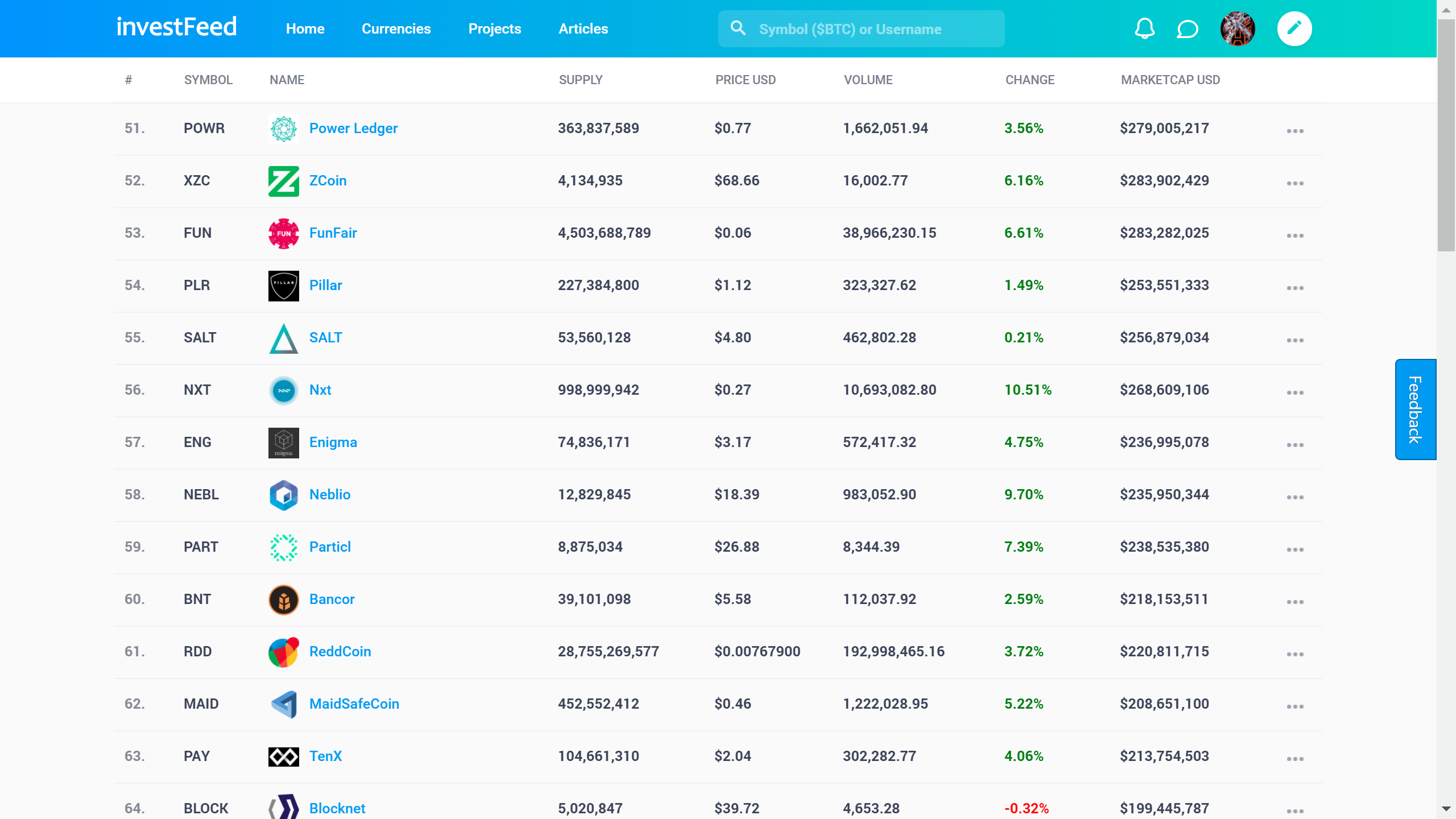
Task: Click the pencil compose post button
Action: [1294, 28]
